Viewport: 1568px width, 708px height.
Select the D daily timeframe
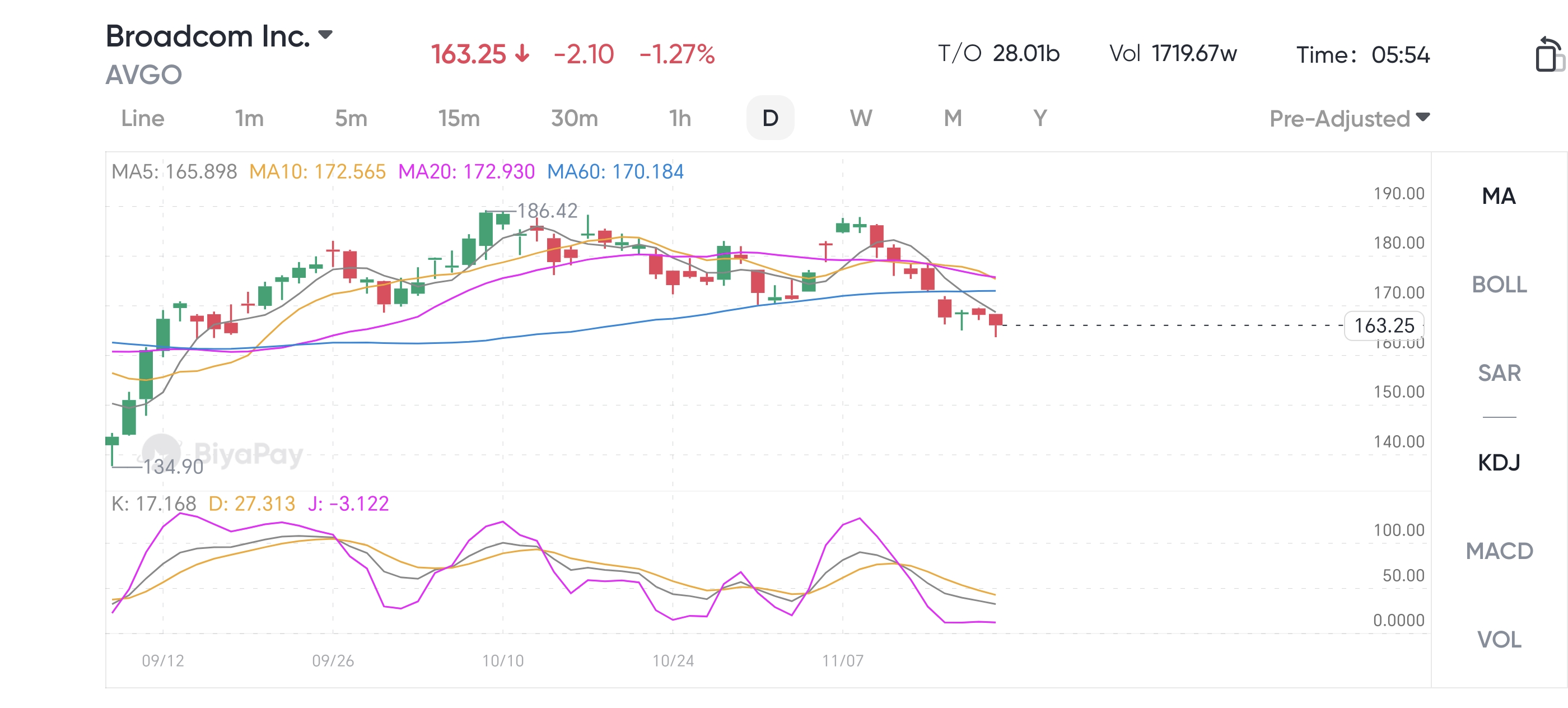tap(770, 118)
